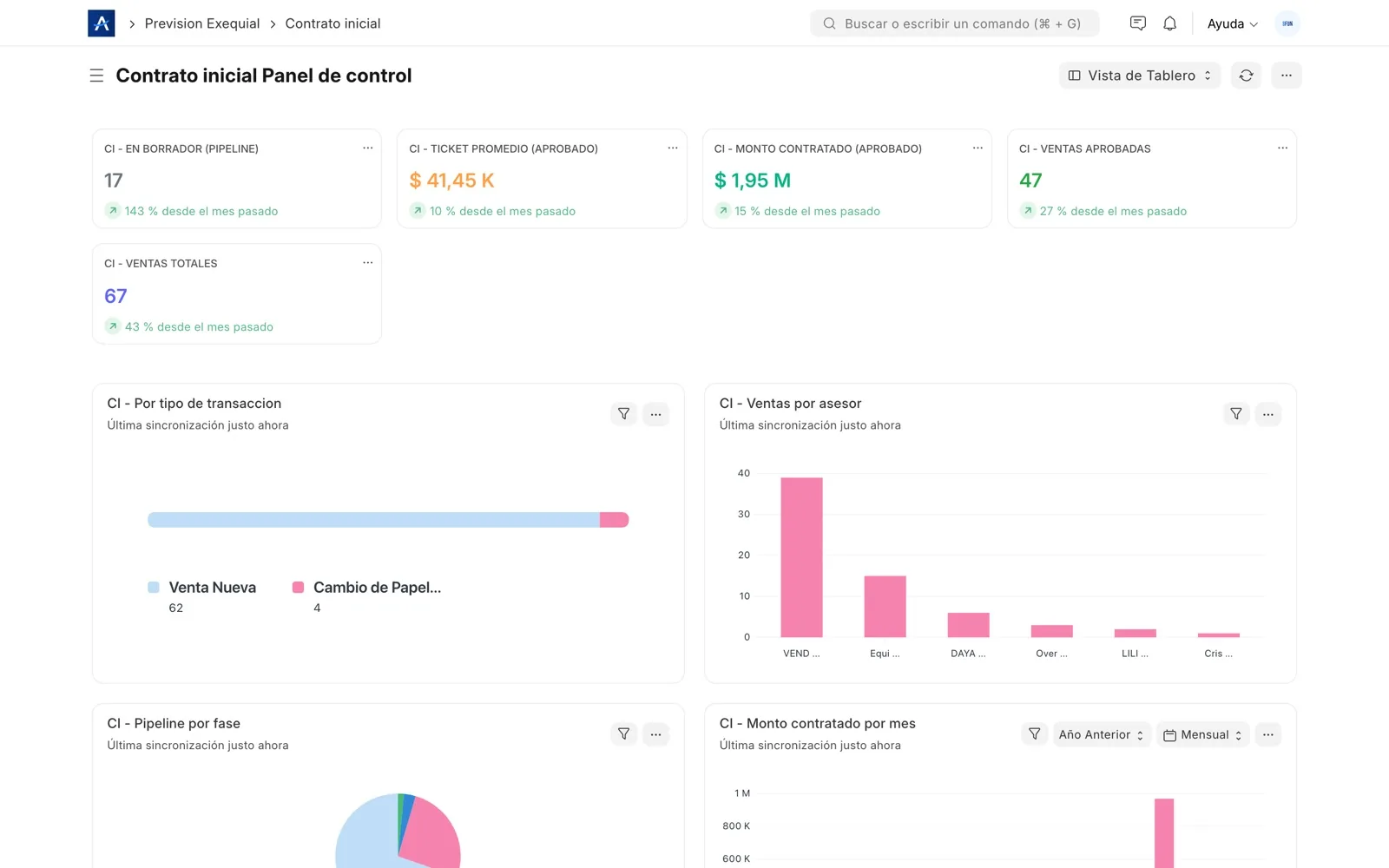Click the tall pink bar in Monto contratado chart
The image size is (1389, 868).
pos(1164,833)
